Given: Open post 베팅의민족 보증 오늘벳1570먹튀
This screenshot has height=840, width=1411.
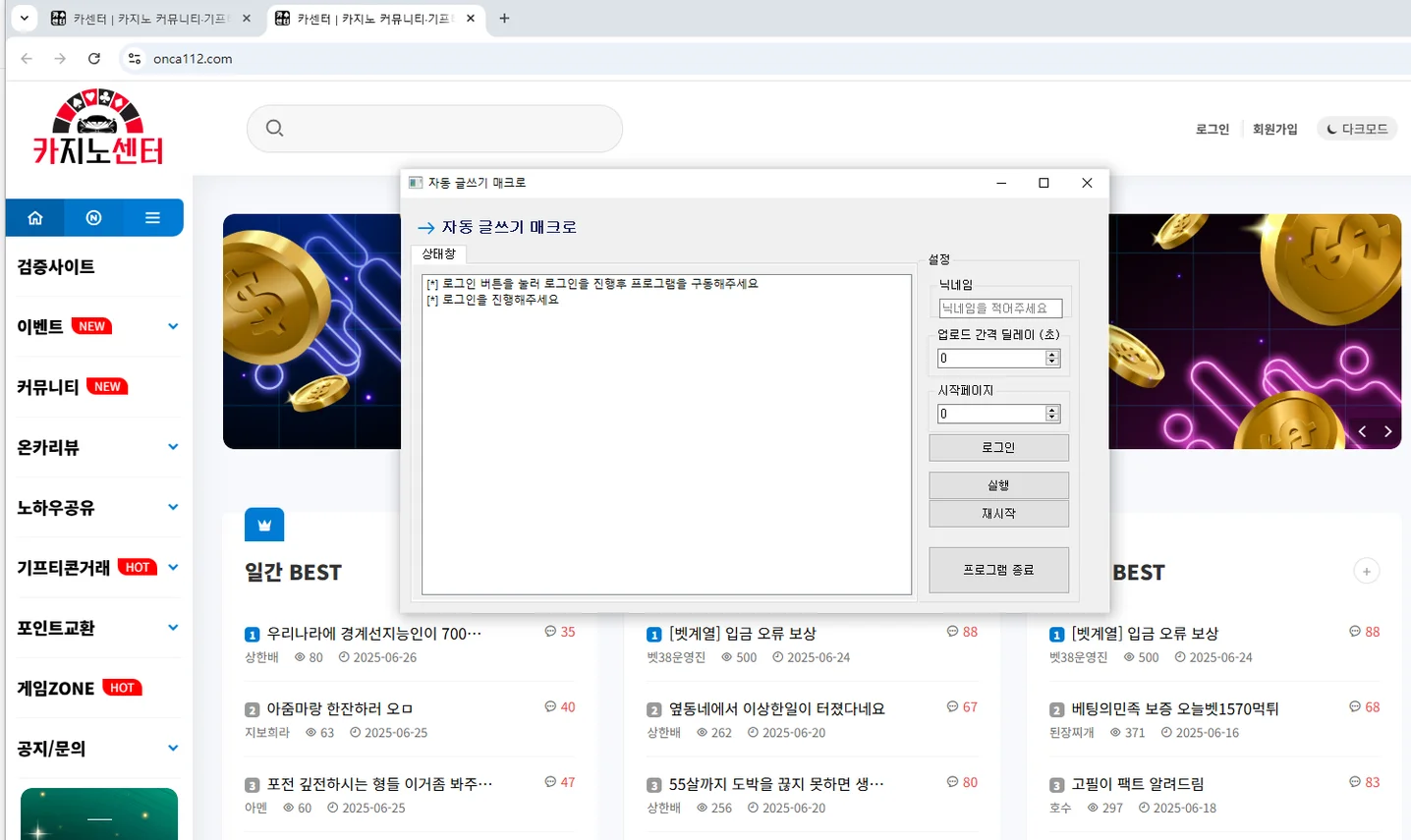Looking at the screenshot, I should (x=1175, y=709).
